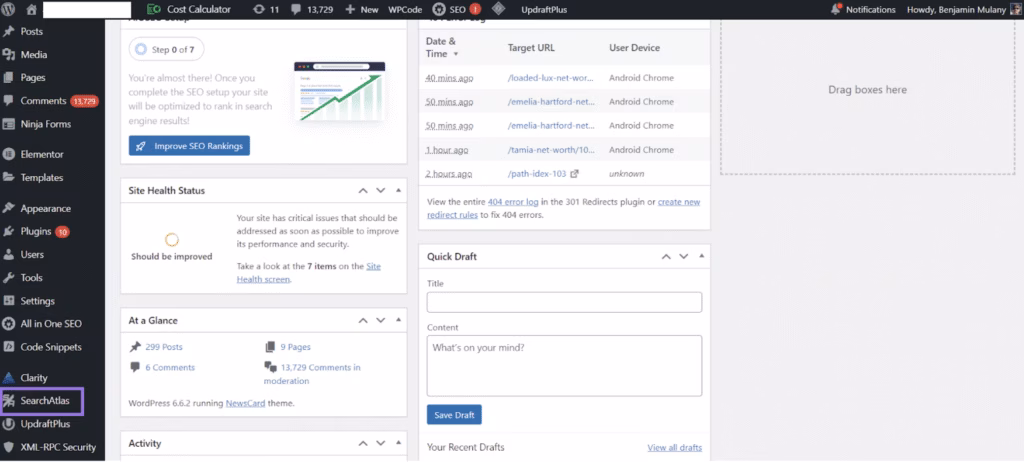Open Plugins in the sidebar
The image size is (1024, 462).
point(35,232)
